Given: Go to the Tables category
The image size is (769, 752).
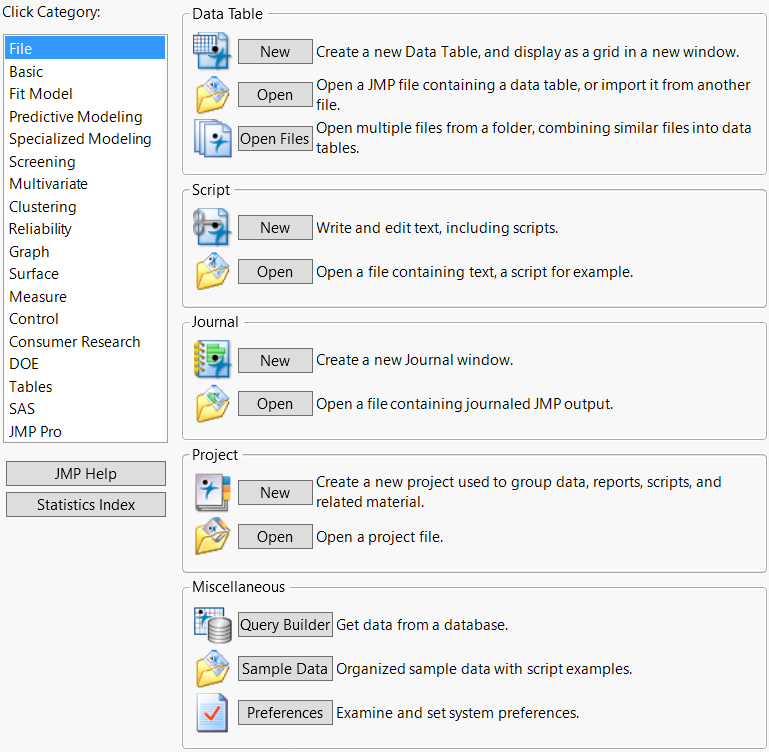Looking at the screenshot, I should click(85, 387).
